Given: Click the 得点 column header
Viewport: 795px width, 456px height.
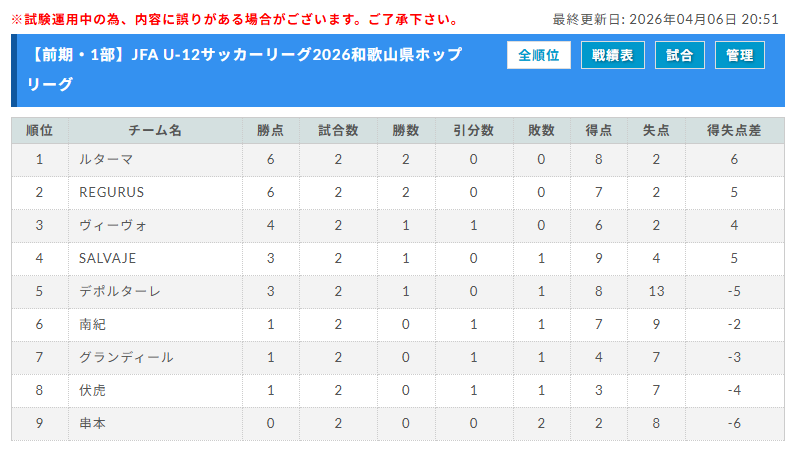Looking at the screenshot, I should click(598, 130).
